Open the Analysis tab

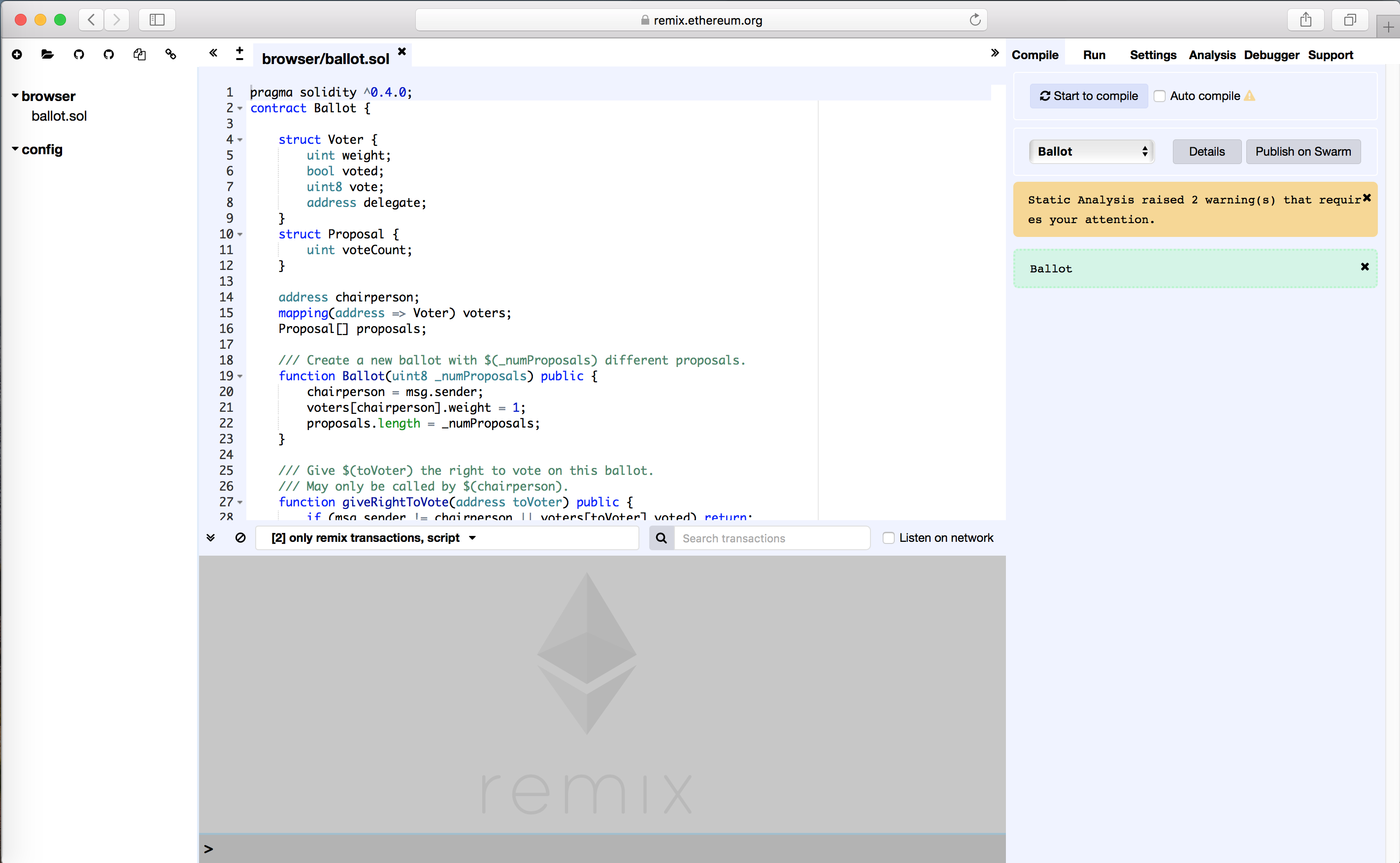[1212, 55]
